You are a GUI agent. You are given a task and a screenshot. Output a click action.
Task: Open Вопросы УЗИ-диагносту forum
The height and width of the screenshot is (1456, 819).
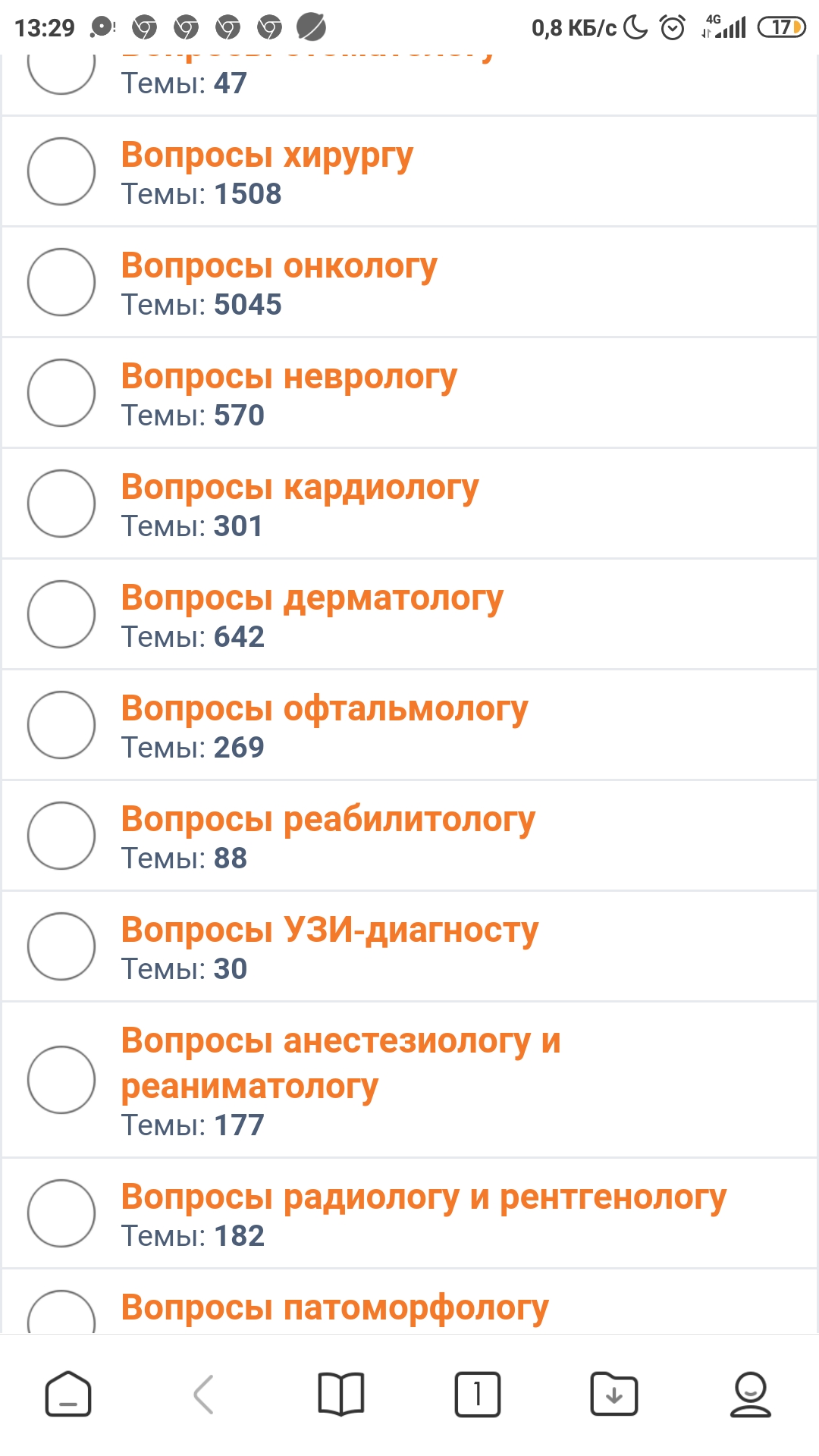pos(330,930)
